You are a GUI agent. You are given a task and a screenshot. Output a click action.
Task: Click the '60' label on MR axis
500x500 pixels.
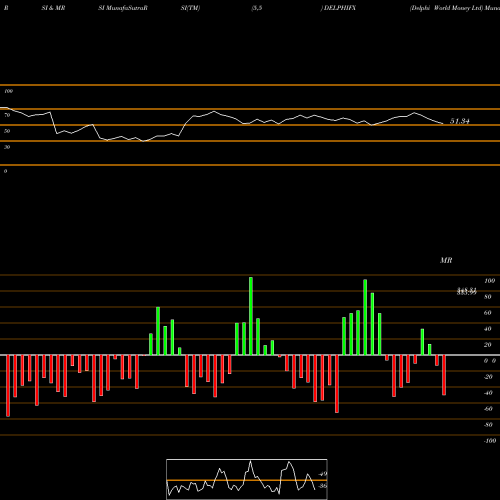(x=488, y=313)
